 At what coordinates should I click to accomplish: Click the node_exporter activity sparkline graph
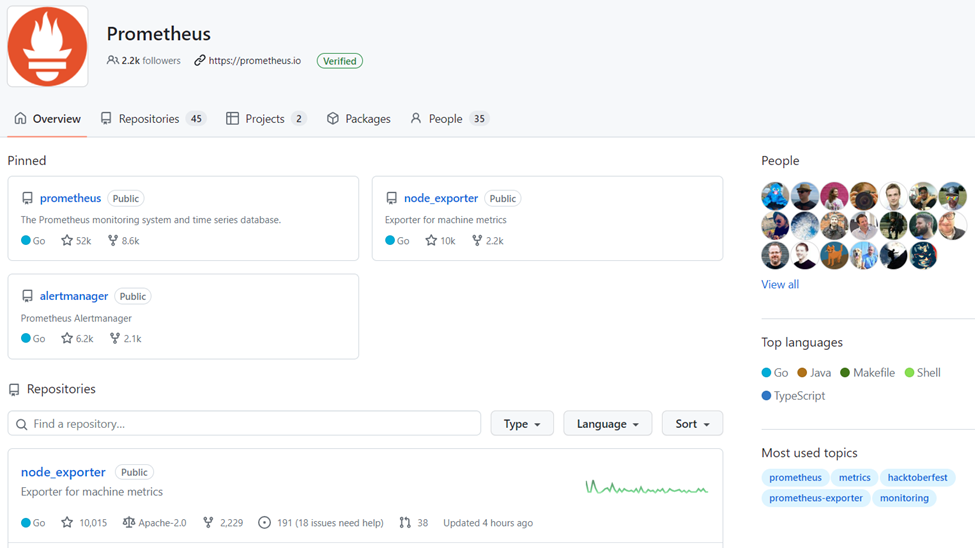[646, 488]
